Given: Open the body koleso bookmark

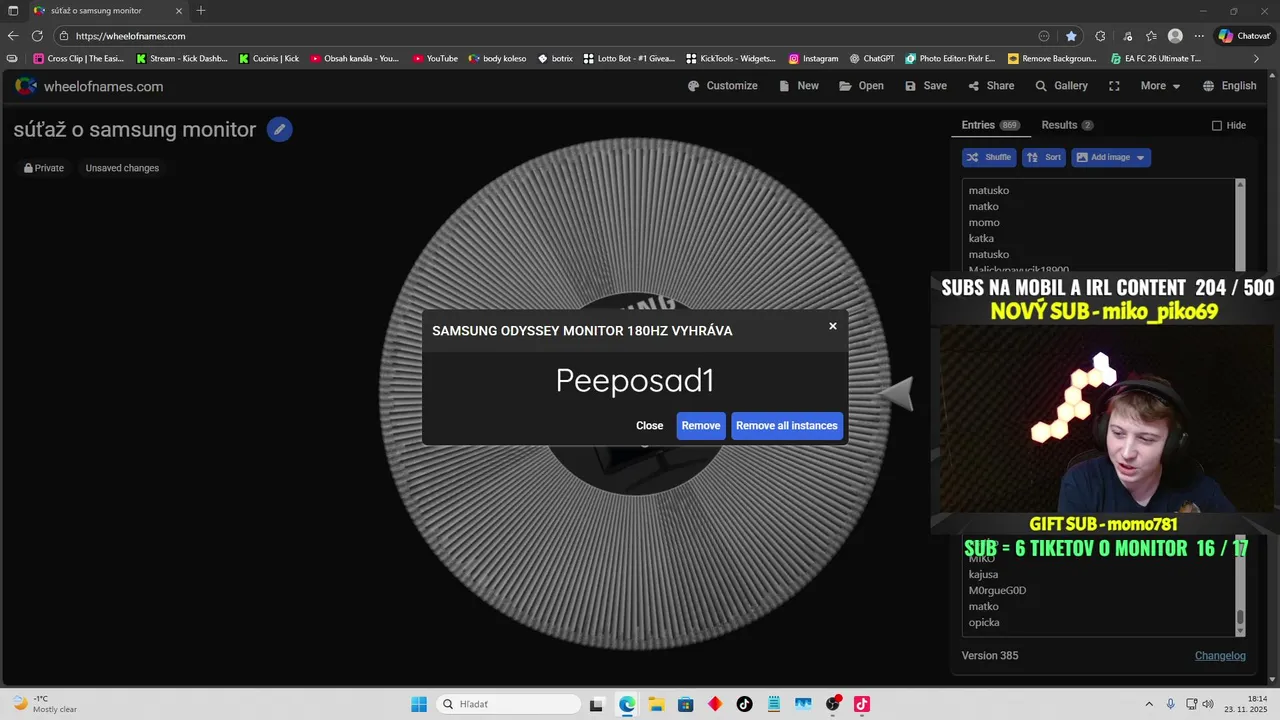Looking at the screenshot, I should click(496, 59).
